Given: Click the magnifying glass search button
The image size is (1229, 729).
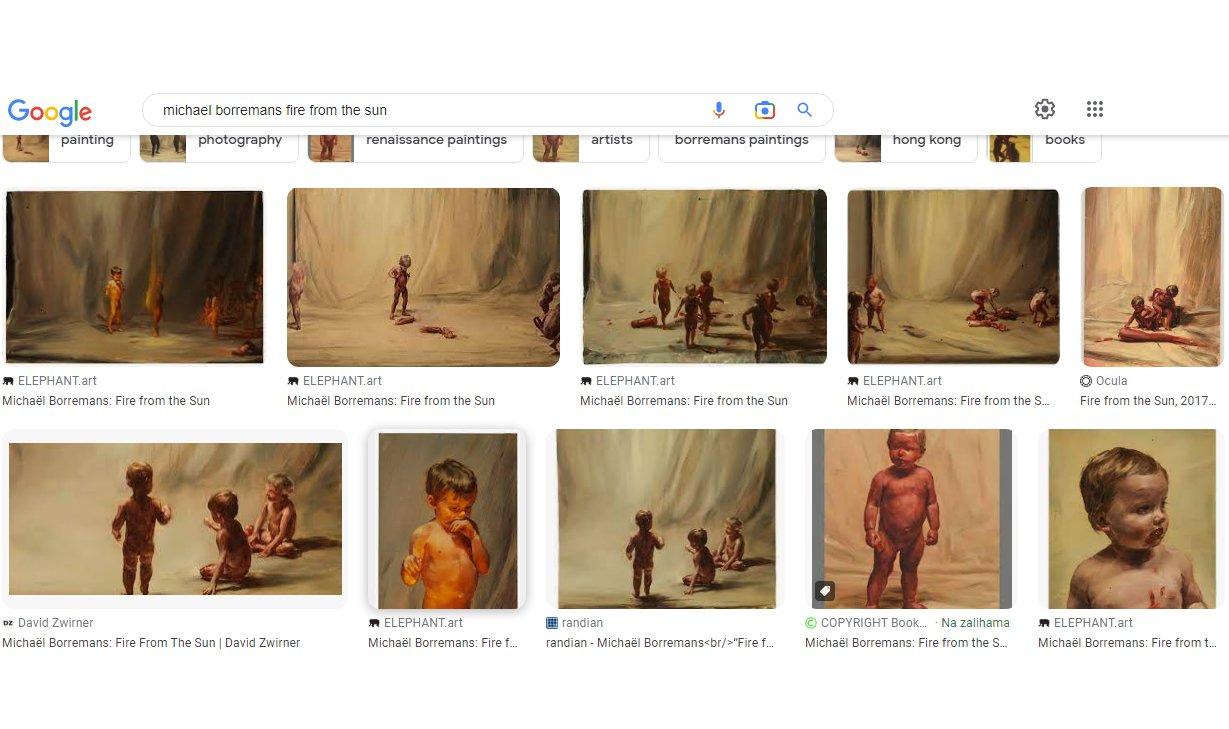Looking at the screenshot, I should [804, 110].
